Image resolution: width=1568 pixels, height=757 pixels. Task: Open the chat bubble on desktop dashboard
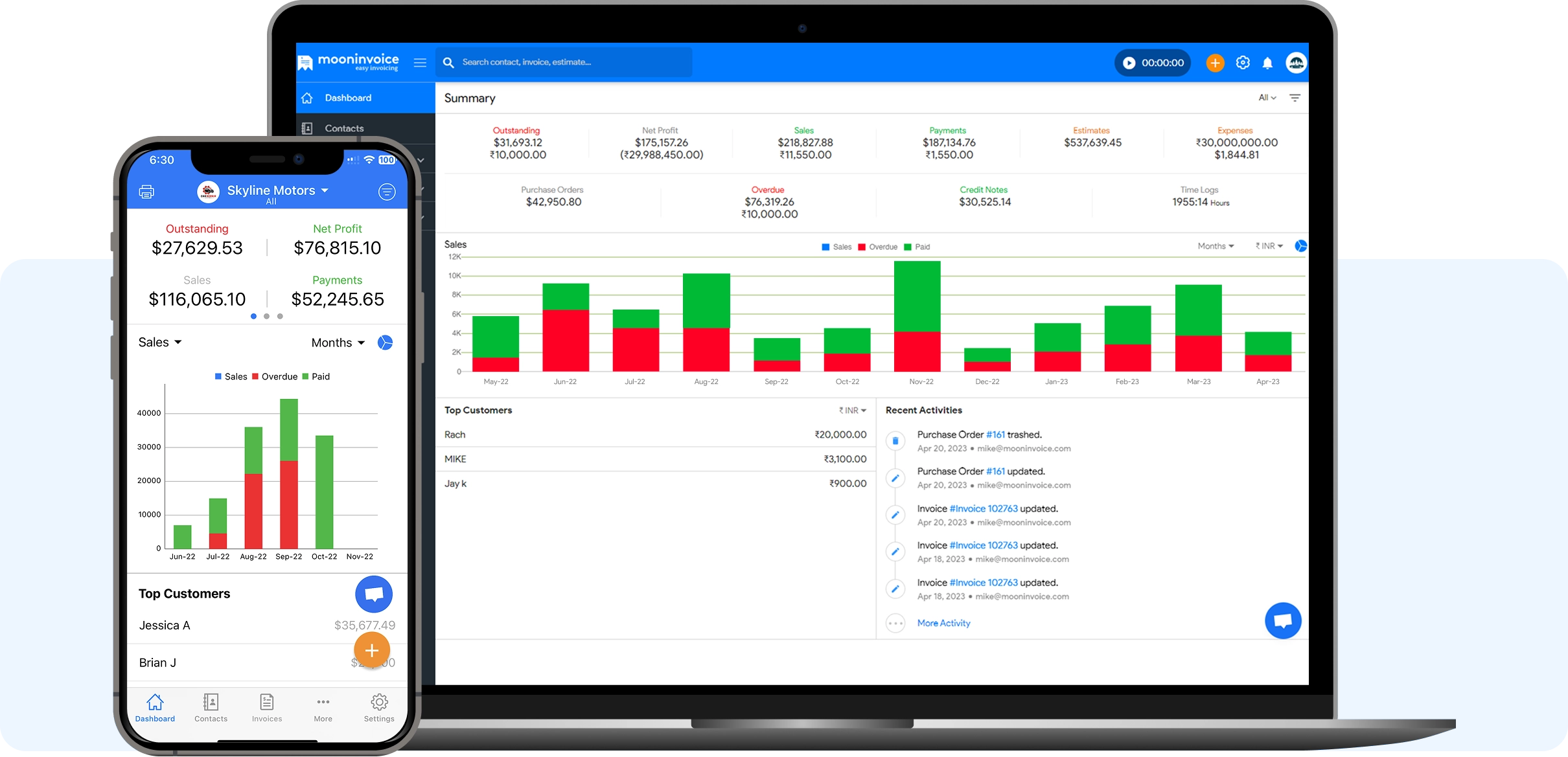pos(1283,620)
